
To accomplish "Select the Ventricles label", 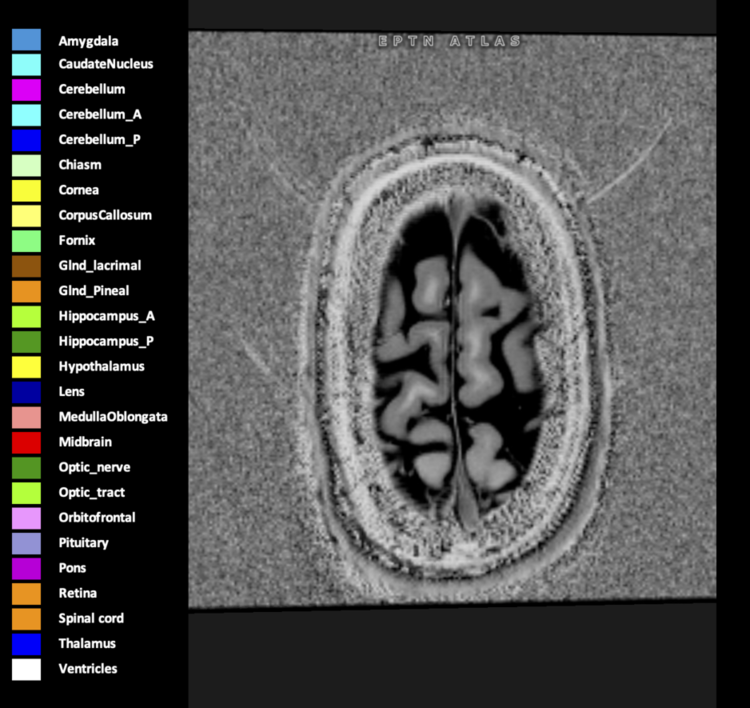I will tap(88, 668).
